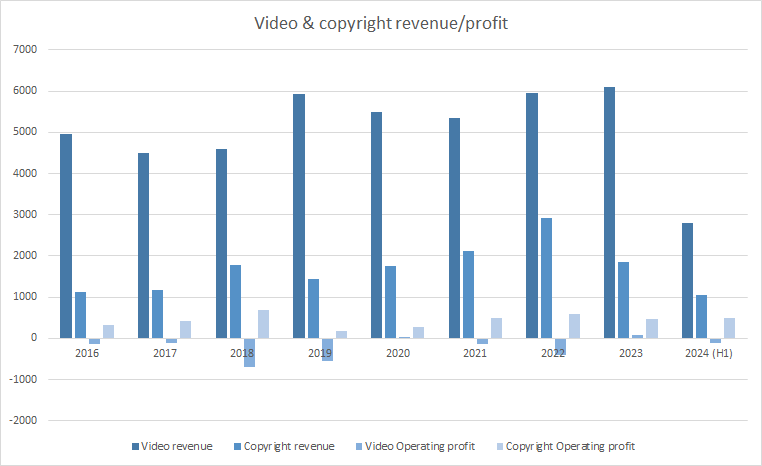Click the 1000 y-axis value

(25, 296)
